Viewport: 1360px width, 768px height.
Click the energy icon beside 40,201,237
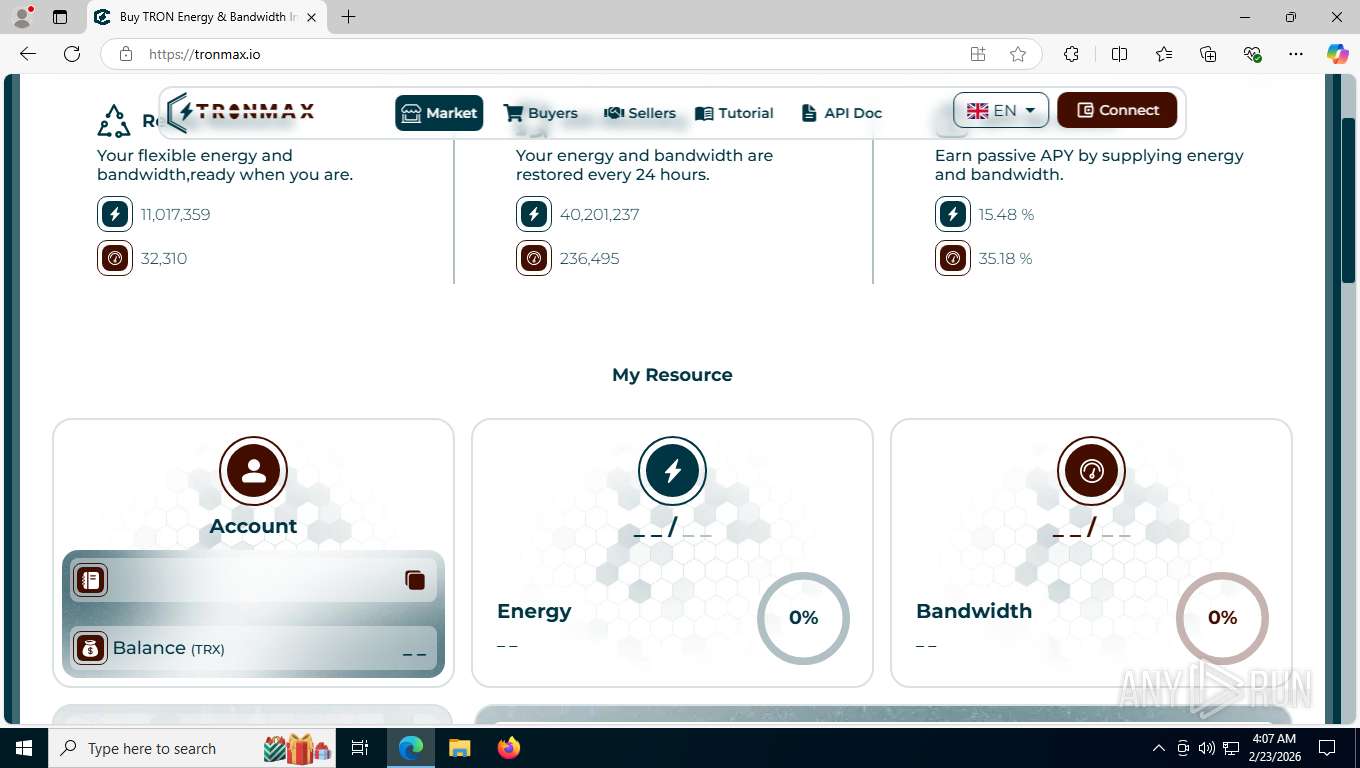tap(534, 214)
